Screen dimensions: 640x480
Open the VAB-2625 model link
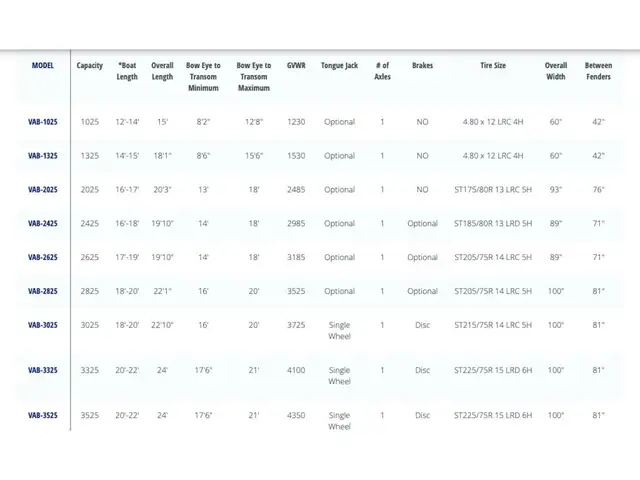coord(43,258)
